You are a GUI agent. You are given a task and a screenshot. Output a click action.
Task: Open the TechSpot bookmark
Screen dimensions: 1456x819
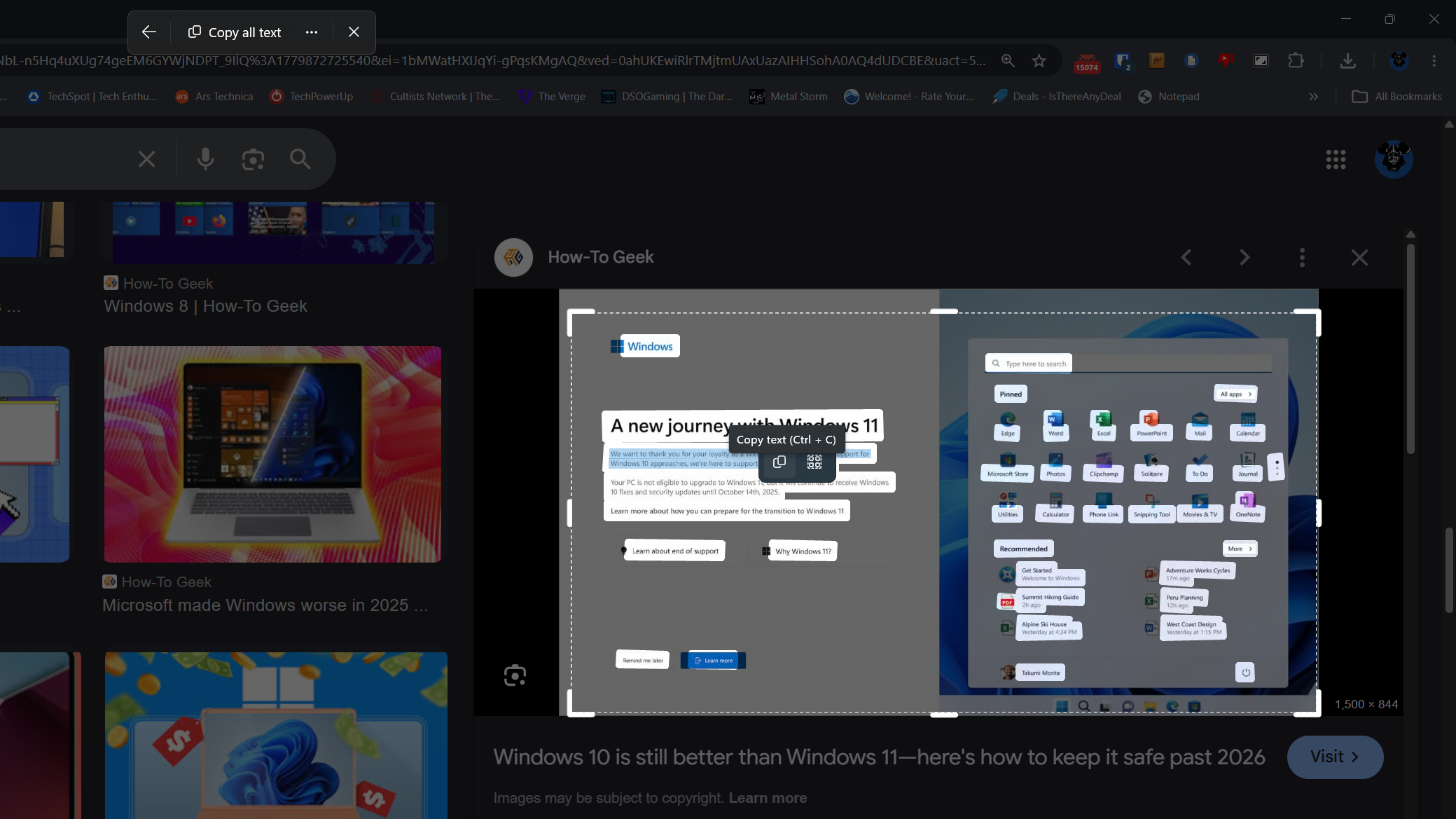(92, 97)
